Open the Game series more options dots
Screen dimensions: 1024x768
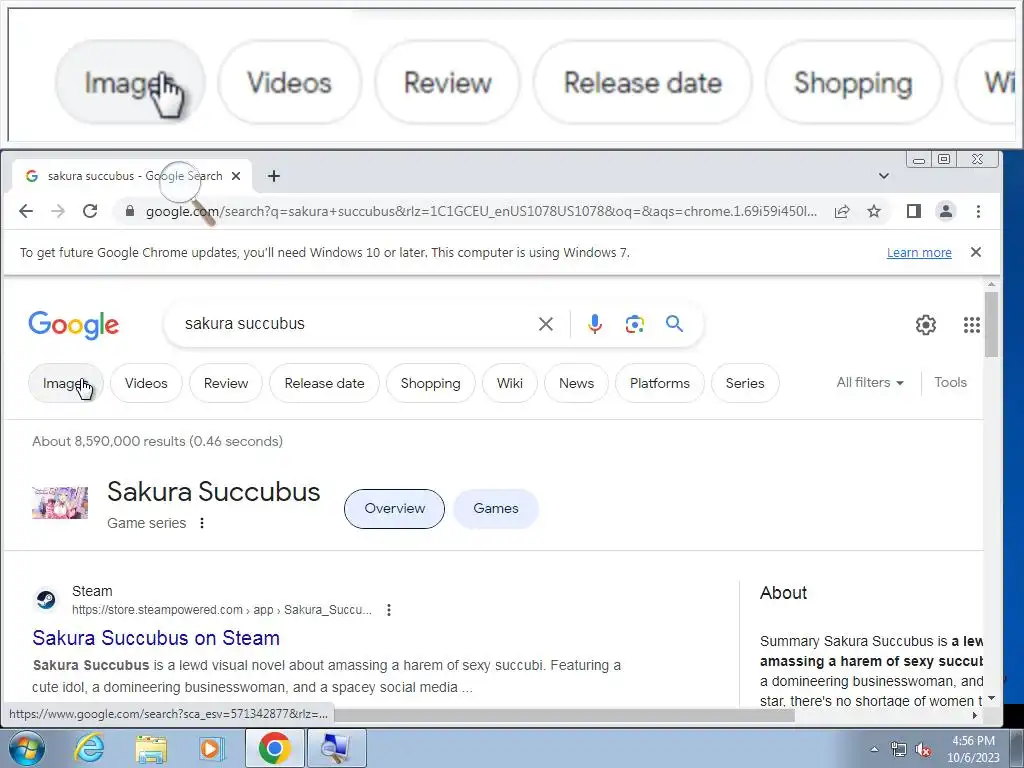tap(202, 523)
